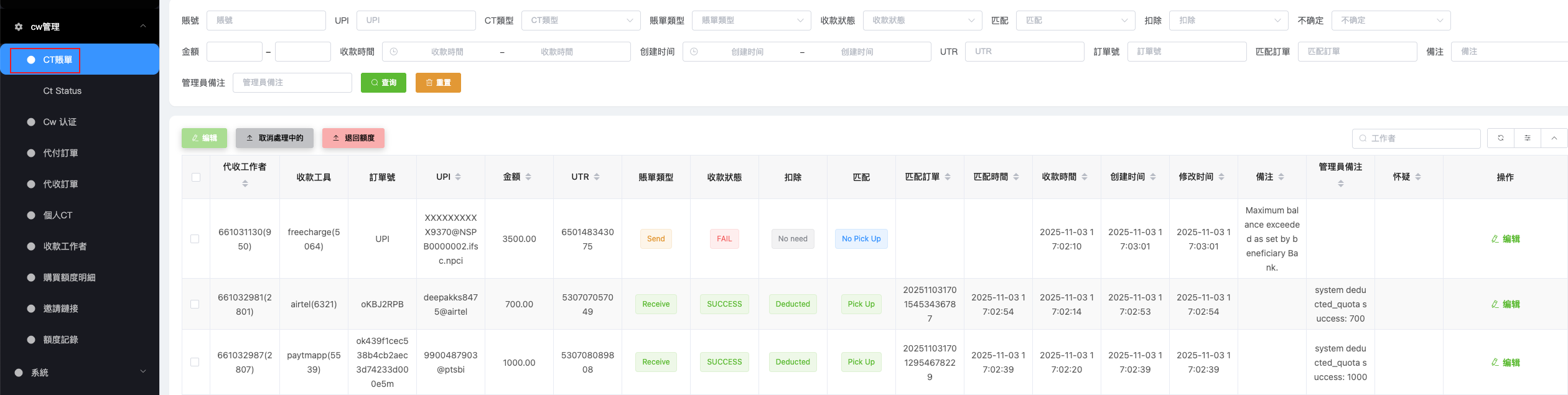The width and height of the screenshot is (1568, 395).
Task: Click the refresh icon above the table
Action: (1500, 138)
